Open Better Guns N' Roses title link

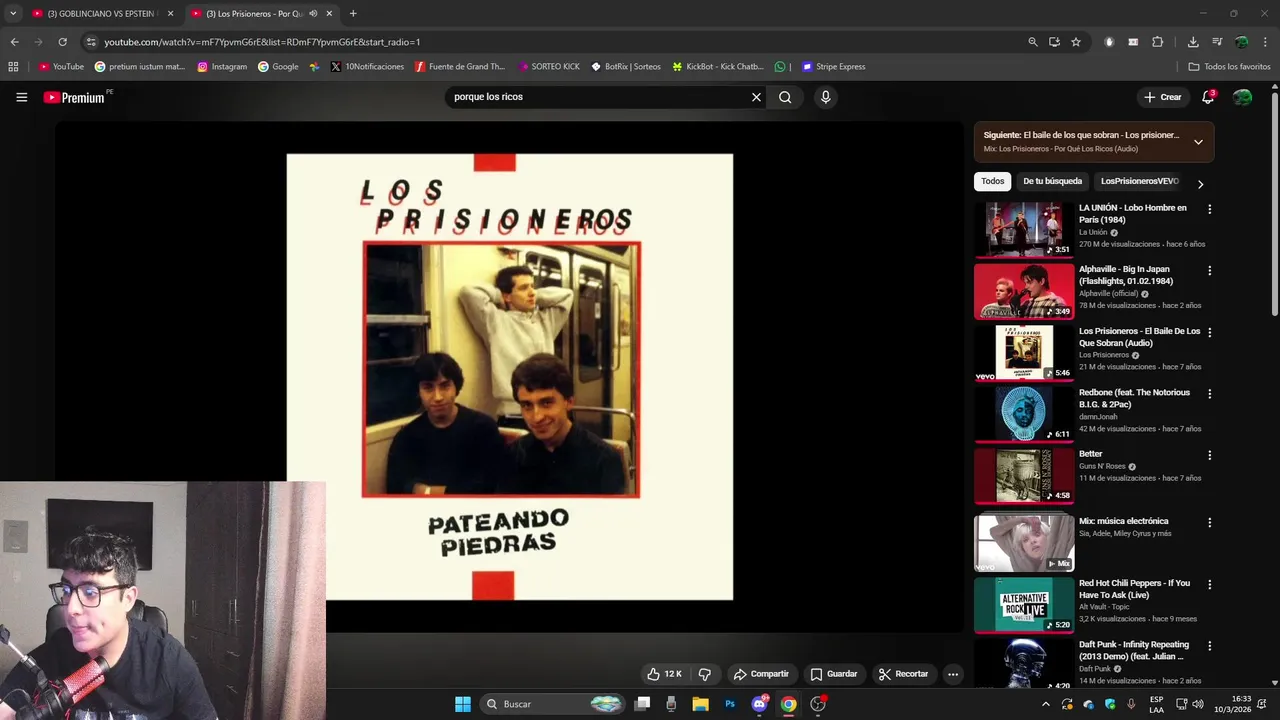(x=1090, y=454)
